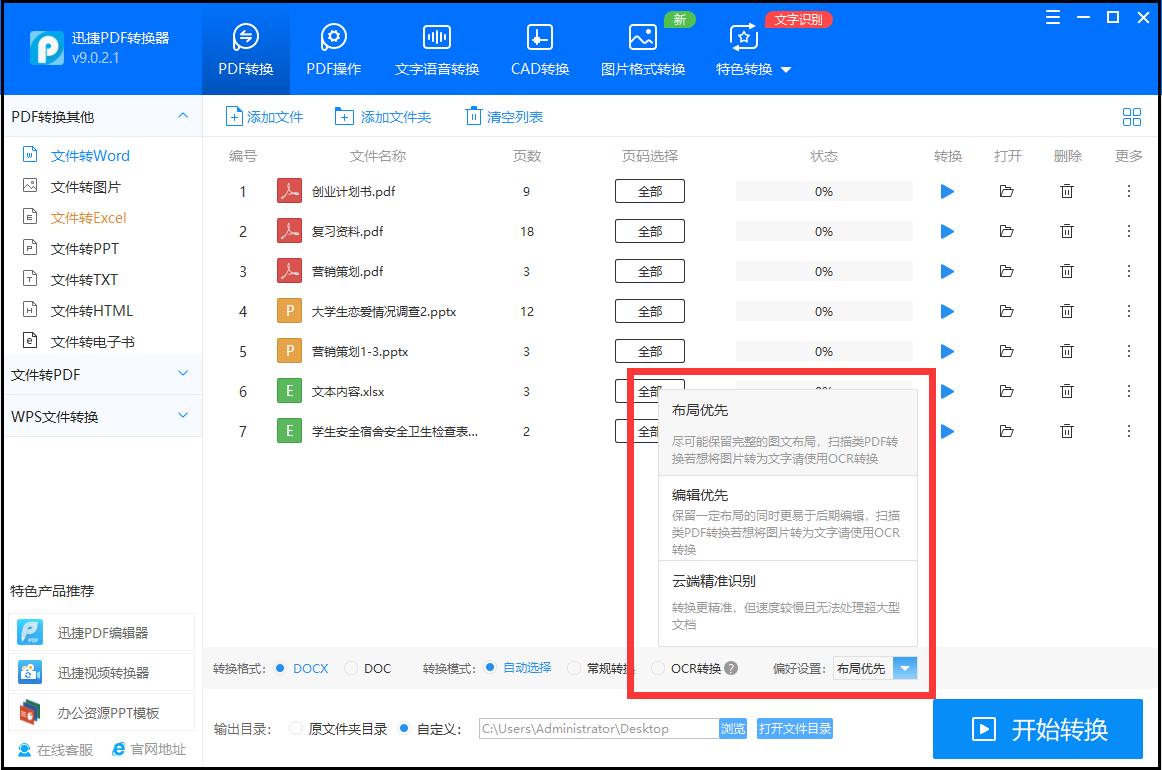Click the progress bar of 大学生恋爱情况调查2.pptx
1162x770 pixels.
[823, 311]
